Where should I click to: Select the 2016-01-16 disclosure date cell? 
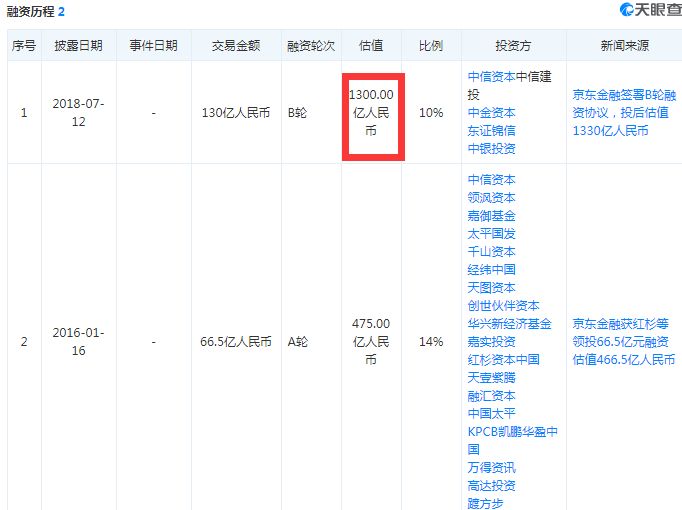click(78, 342)
